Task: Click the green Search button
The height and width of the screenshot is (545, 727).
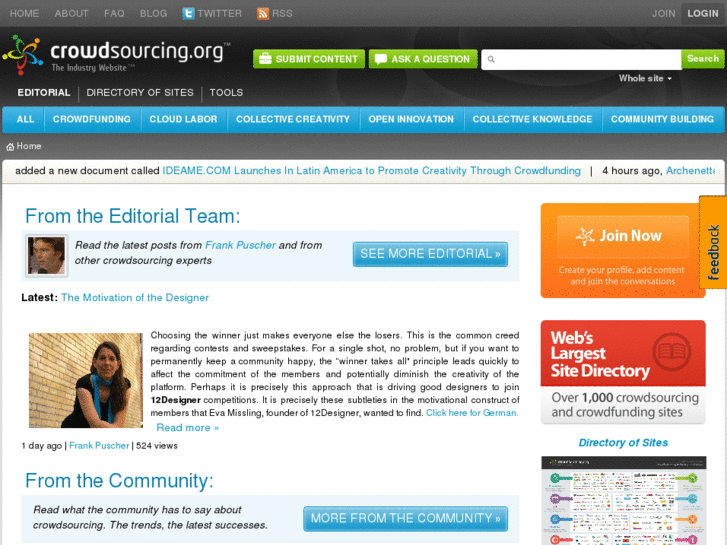Action: tap(703, 59)
